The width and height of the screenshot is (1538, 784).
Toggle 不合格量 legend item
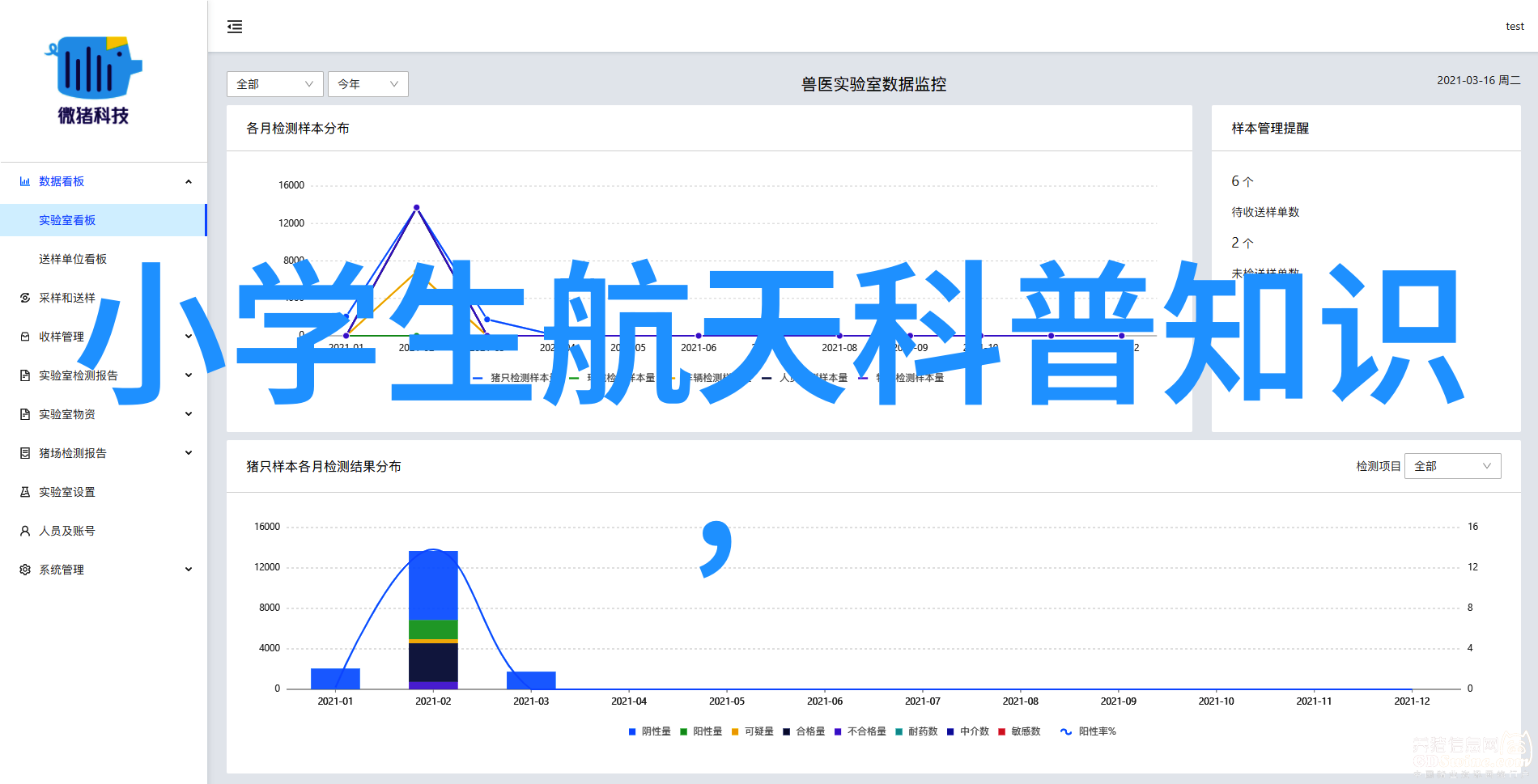[860, 731]
